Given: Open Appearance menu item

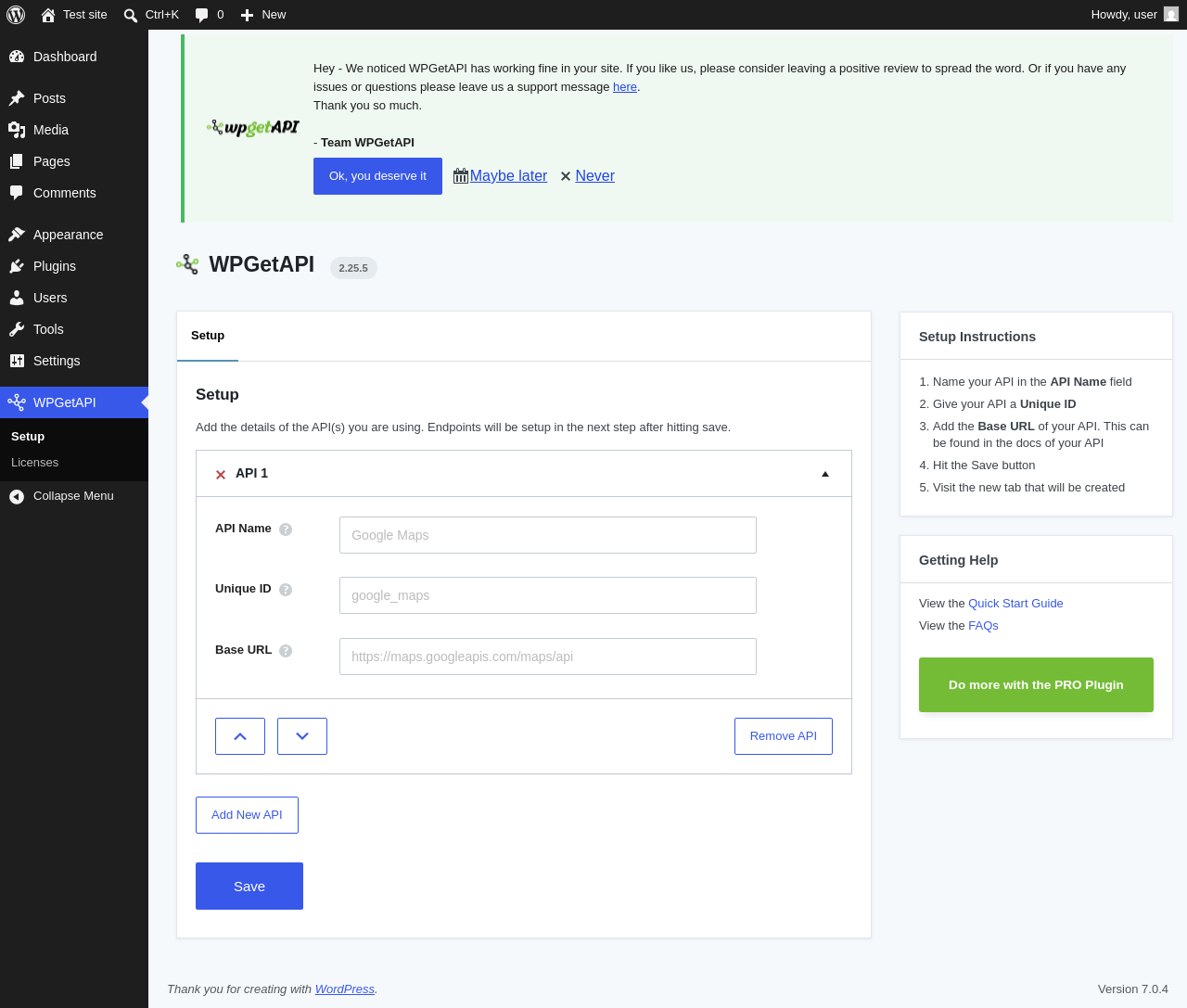Looking at the screenshot, I should point(74,235).
